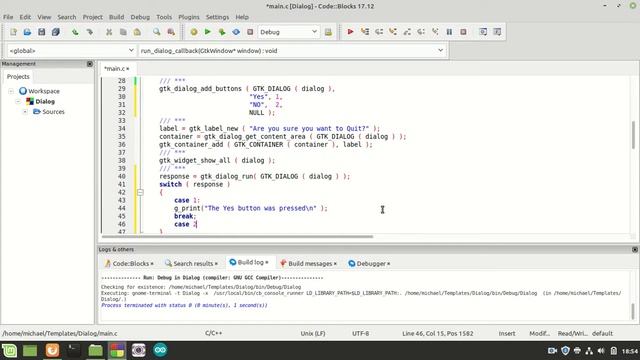Screen dimensions: 640x360
Task: Select the Projects tab in Management
Action: [x=18, y=76]
